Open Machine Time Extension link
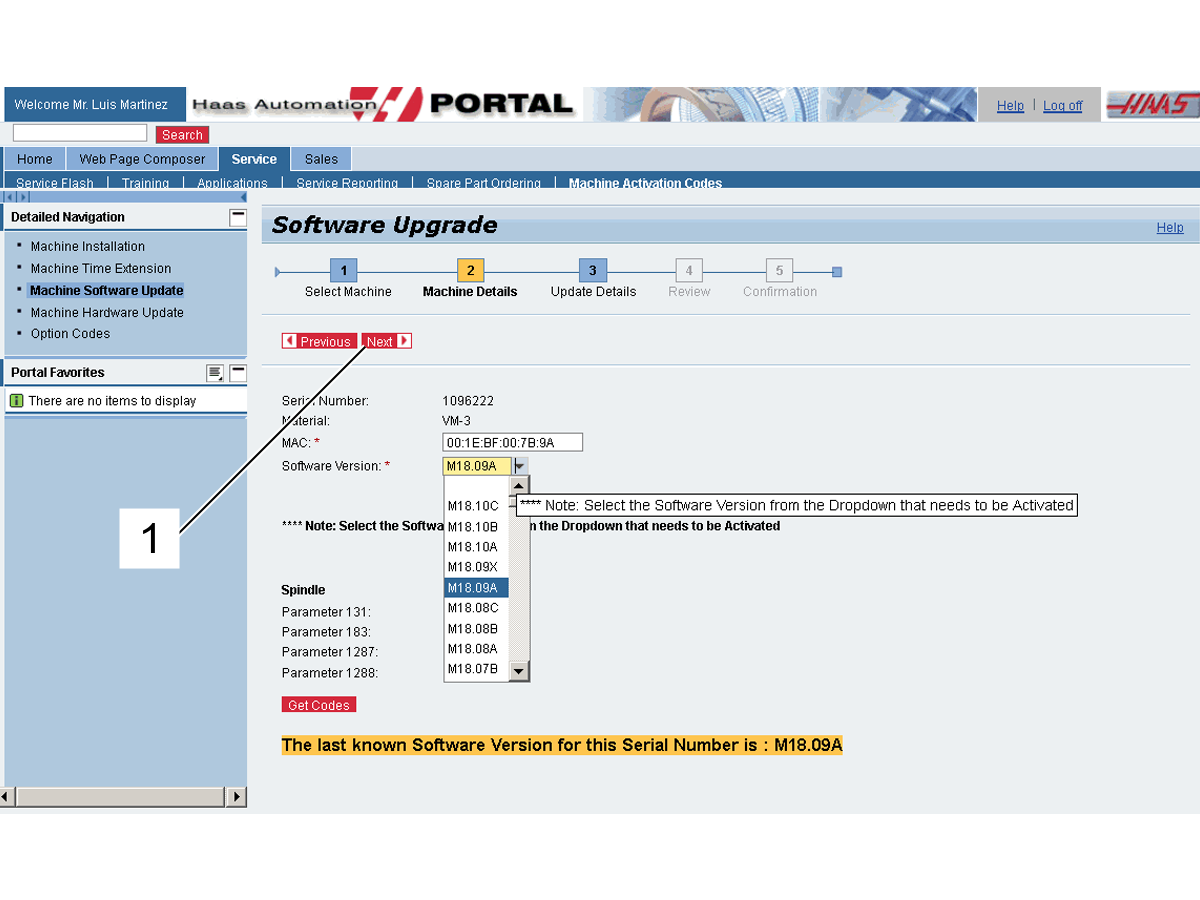 [101, 269]
